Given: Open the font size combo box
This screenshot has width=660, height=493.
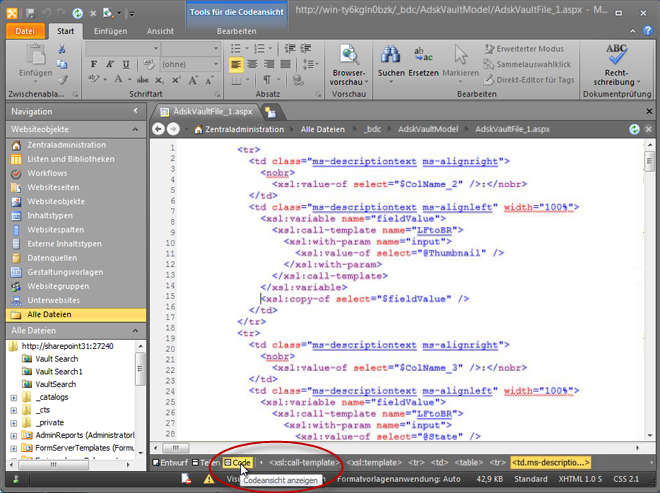Looking at the screenshot, I should click(191, 48).
